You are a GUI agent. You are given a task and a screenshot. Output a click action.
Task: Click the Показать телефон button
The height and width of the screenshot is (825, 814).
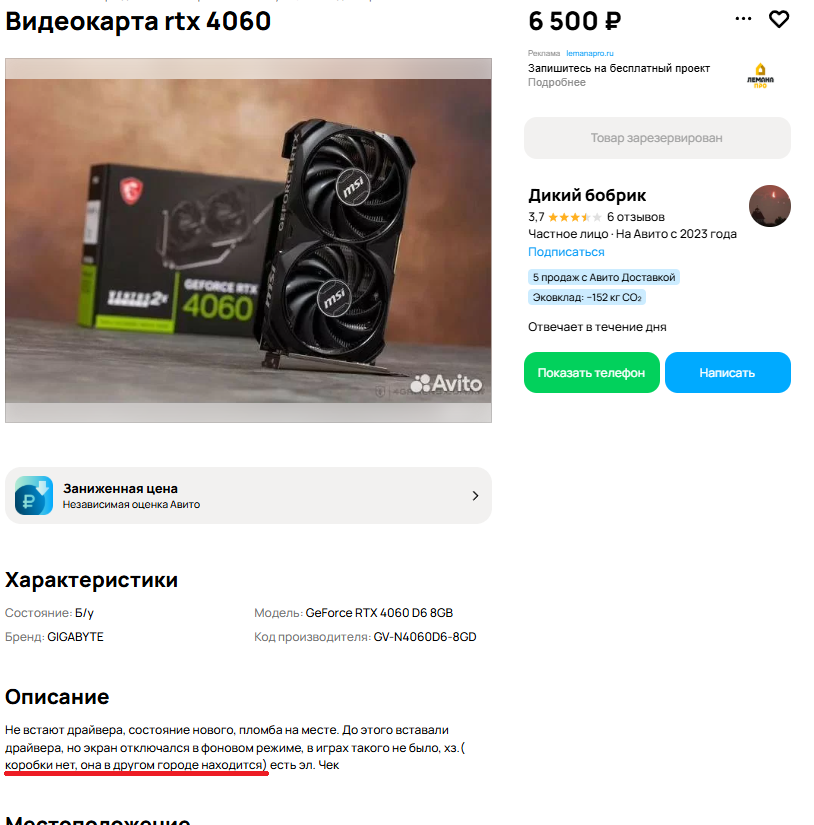click(591, 373)
